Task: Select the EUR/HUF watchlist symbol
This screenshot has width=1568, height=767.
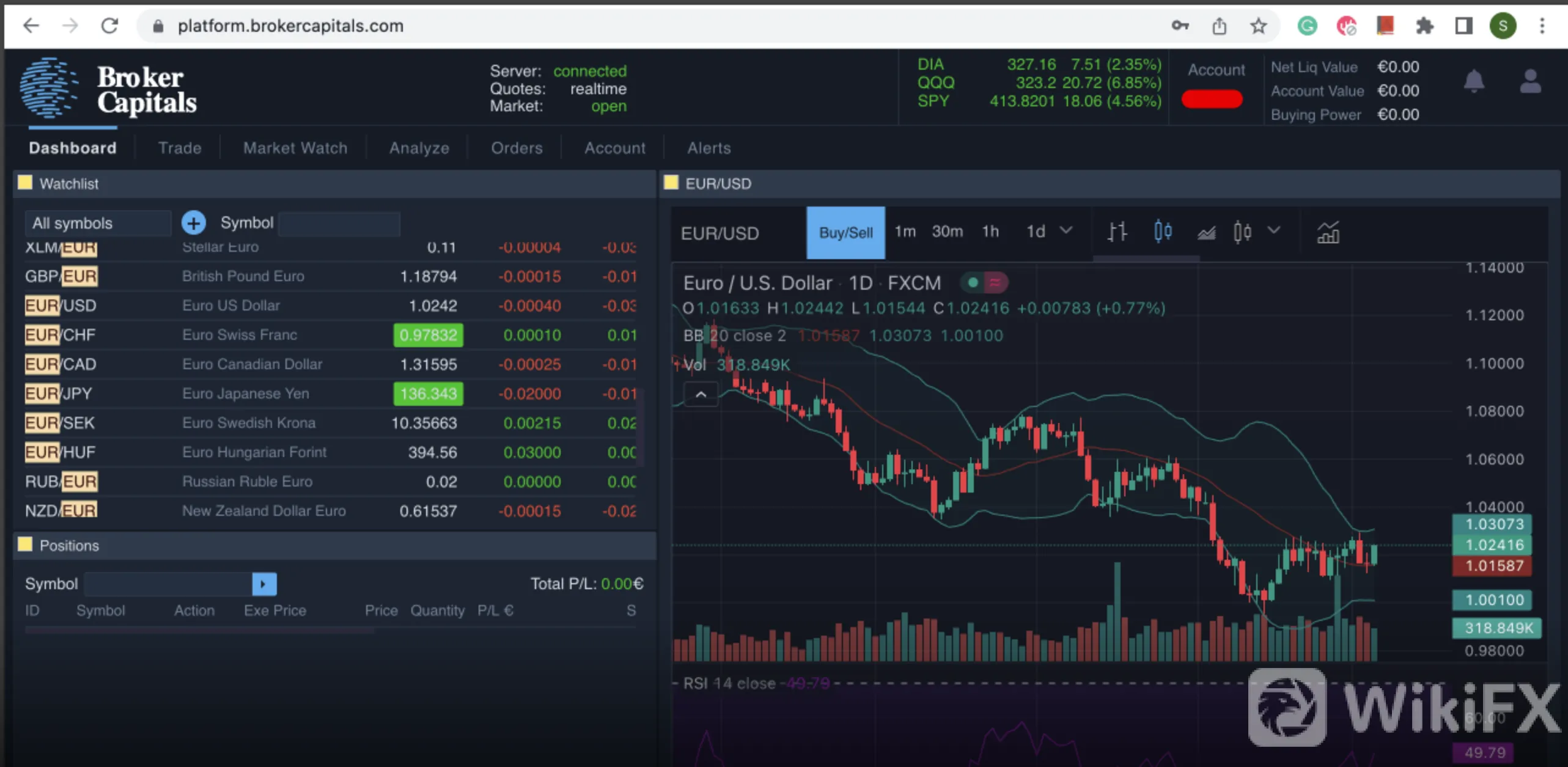Action: (x=60, y=452)
